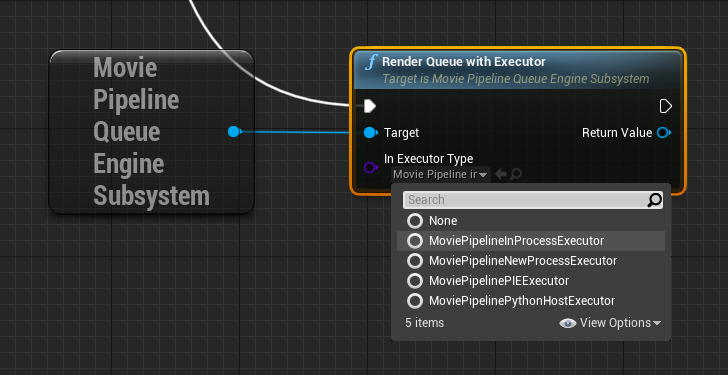Select MoviePipelineInProcessExecutor
The width and height of the screenshot is (728, 375).
[531, 241]
